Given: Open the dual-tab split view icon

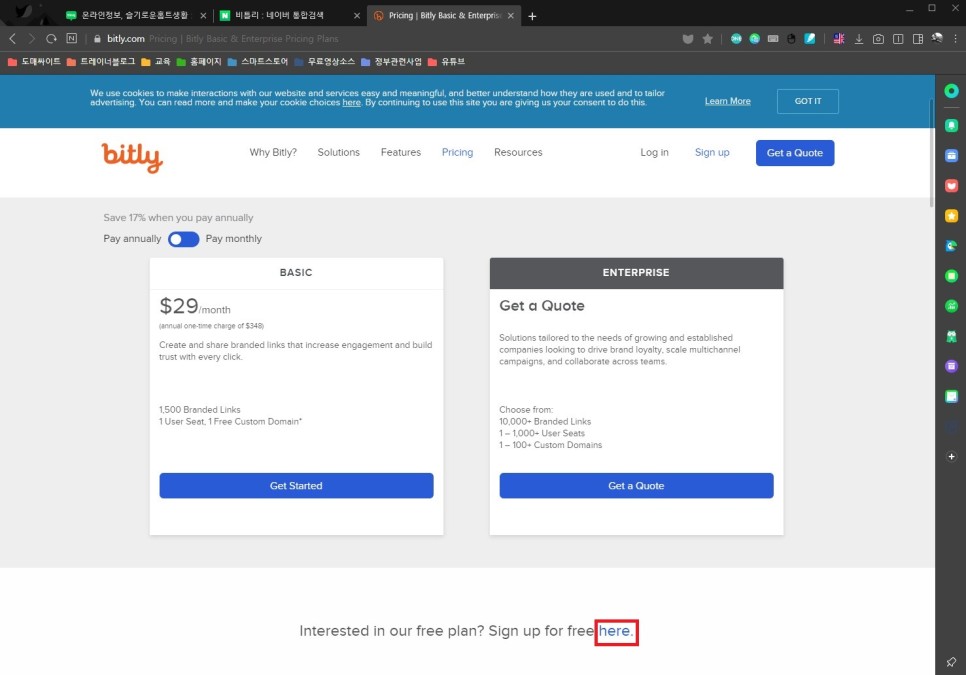Looking at the screenshot, I should 898,39.
